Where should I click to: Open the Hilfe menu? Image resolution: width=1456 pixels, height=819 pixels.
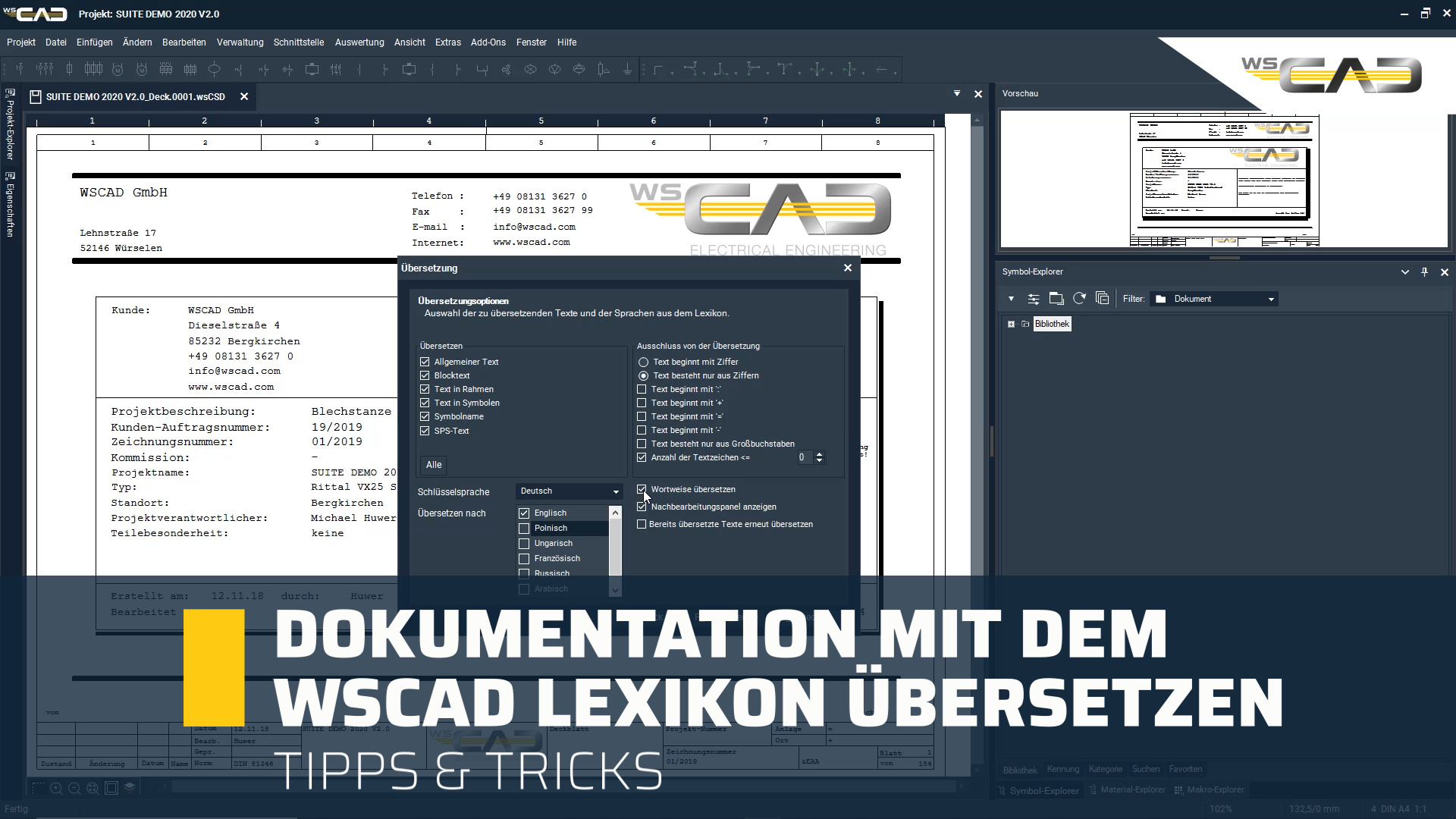tap(567, 42)
